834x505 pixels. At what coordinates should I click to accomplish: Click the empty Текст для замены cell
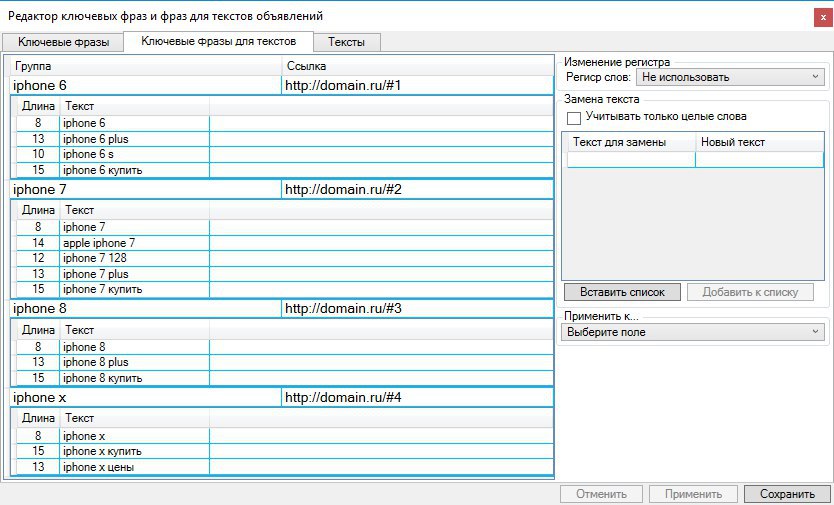pos(631,160)
